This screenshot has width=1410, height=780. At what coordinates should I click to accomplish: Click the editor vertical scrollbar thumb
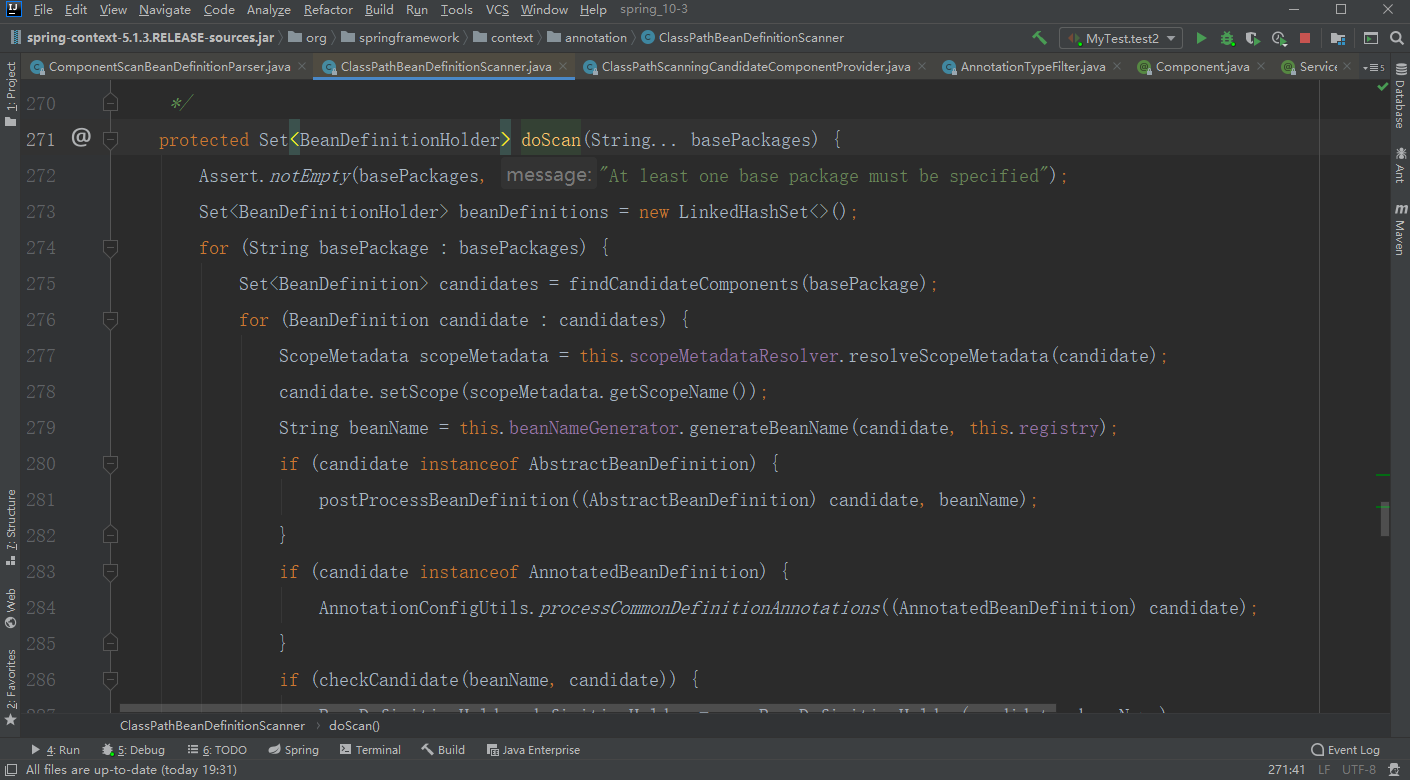click(1385, 518)
